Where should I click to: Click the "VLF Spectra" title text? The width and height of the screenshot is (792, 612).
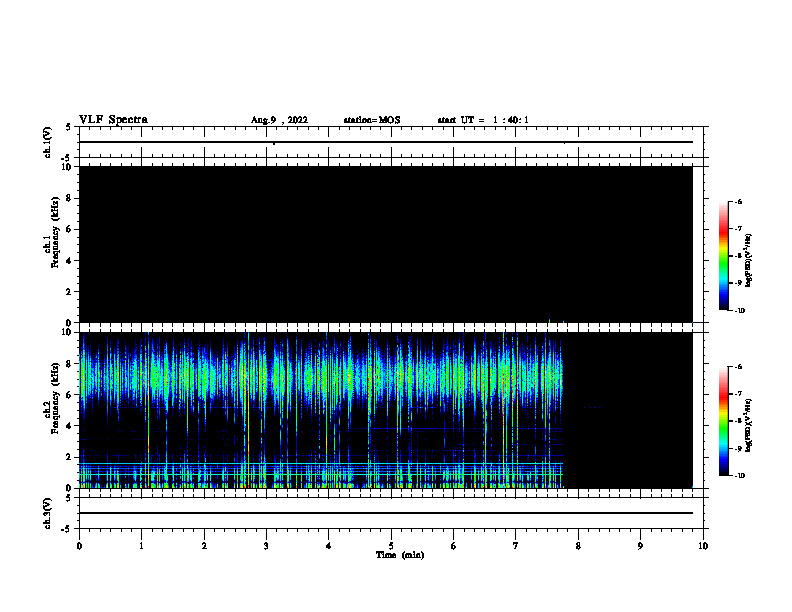[113, 120]
